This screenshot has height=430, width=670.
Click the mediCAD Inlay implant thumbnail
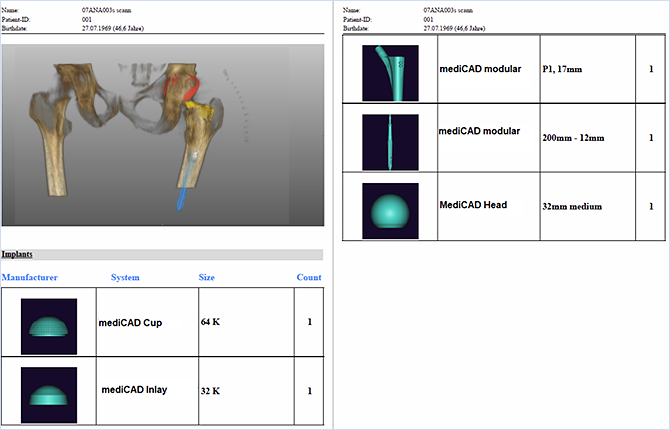49,395
